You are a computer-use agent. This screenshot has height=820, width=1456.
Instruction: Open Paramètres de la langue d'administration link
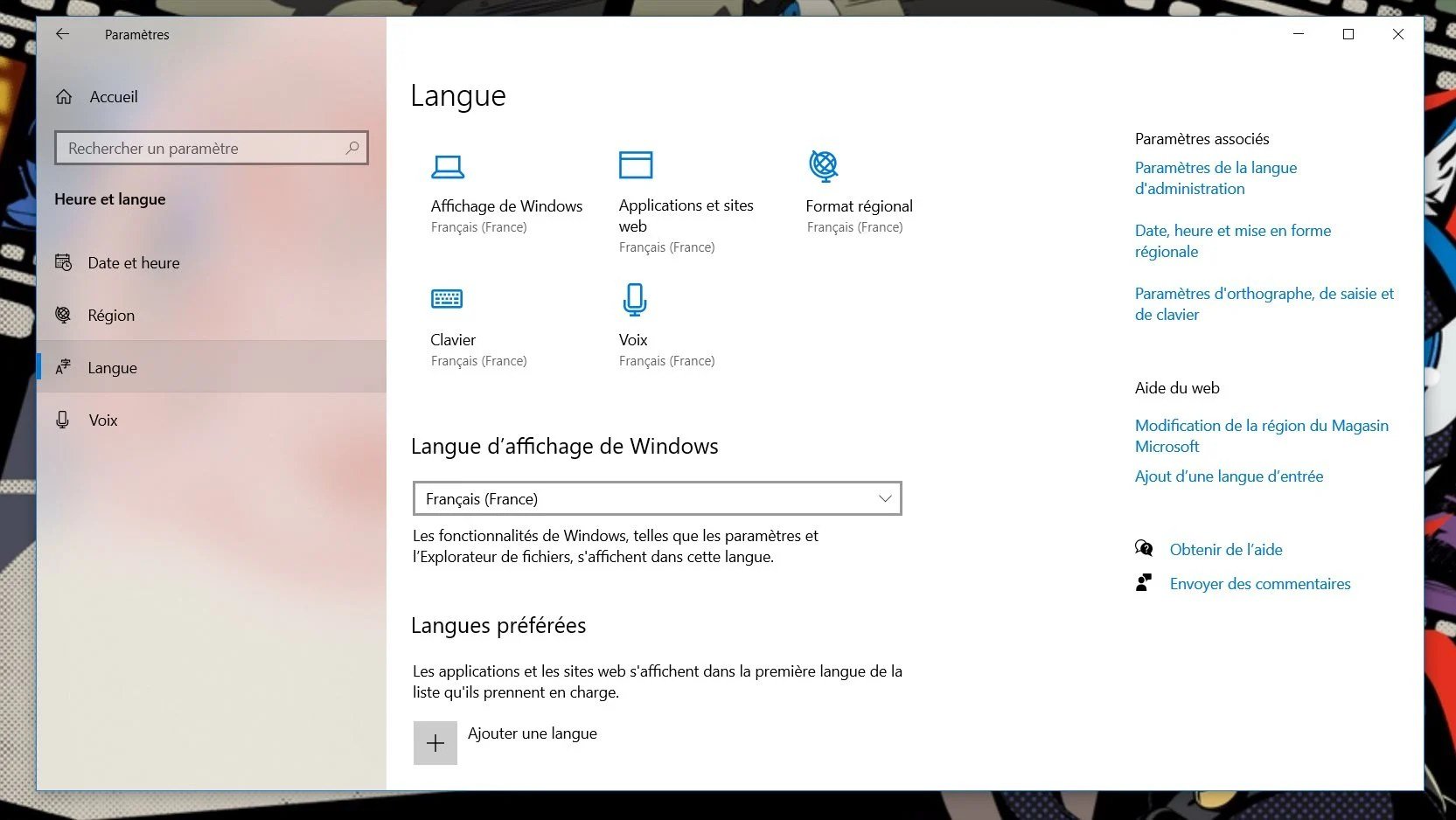point(1216,178)
